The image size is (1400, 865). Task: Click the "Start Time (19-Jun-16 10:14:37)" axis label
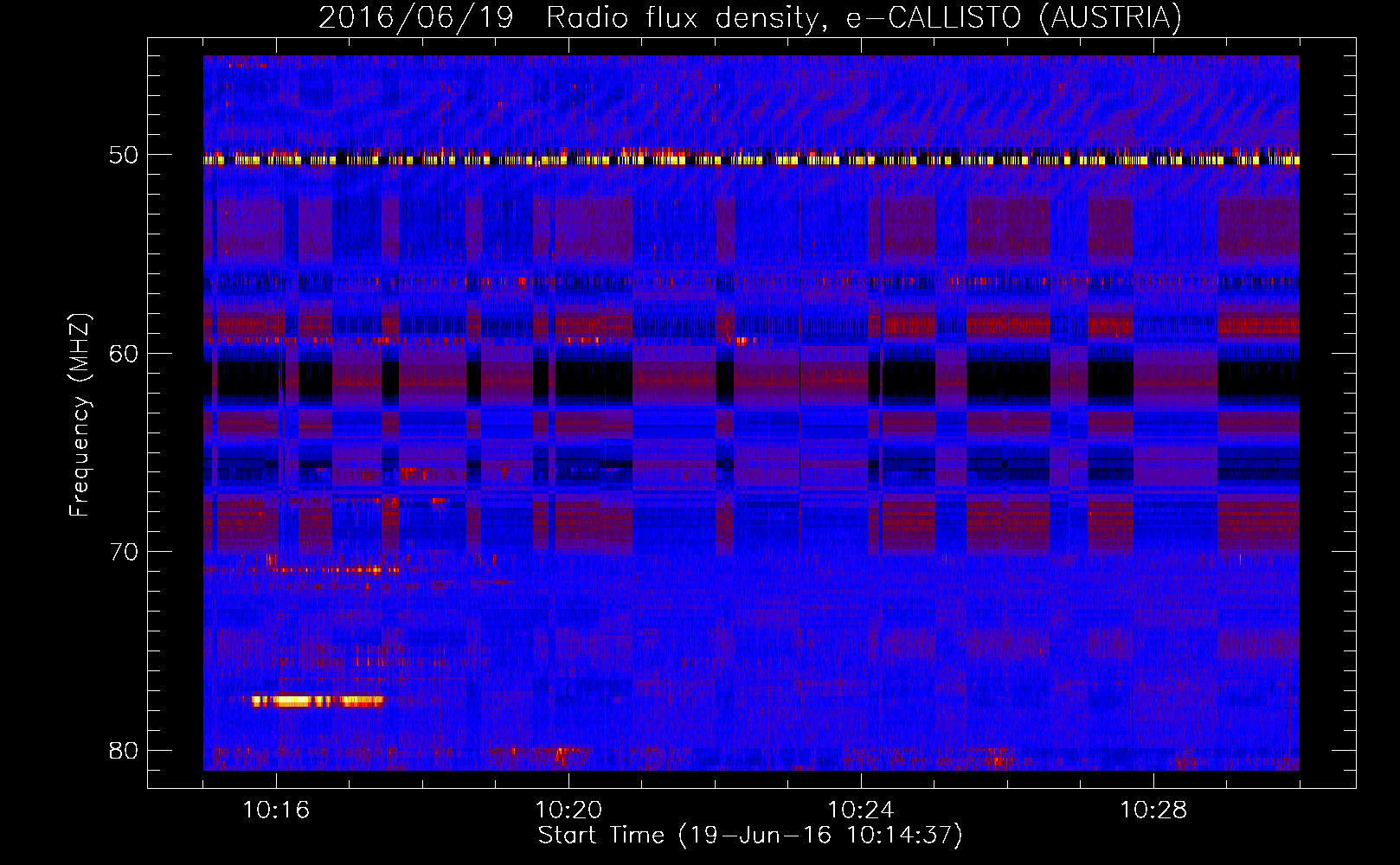750,836
